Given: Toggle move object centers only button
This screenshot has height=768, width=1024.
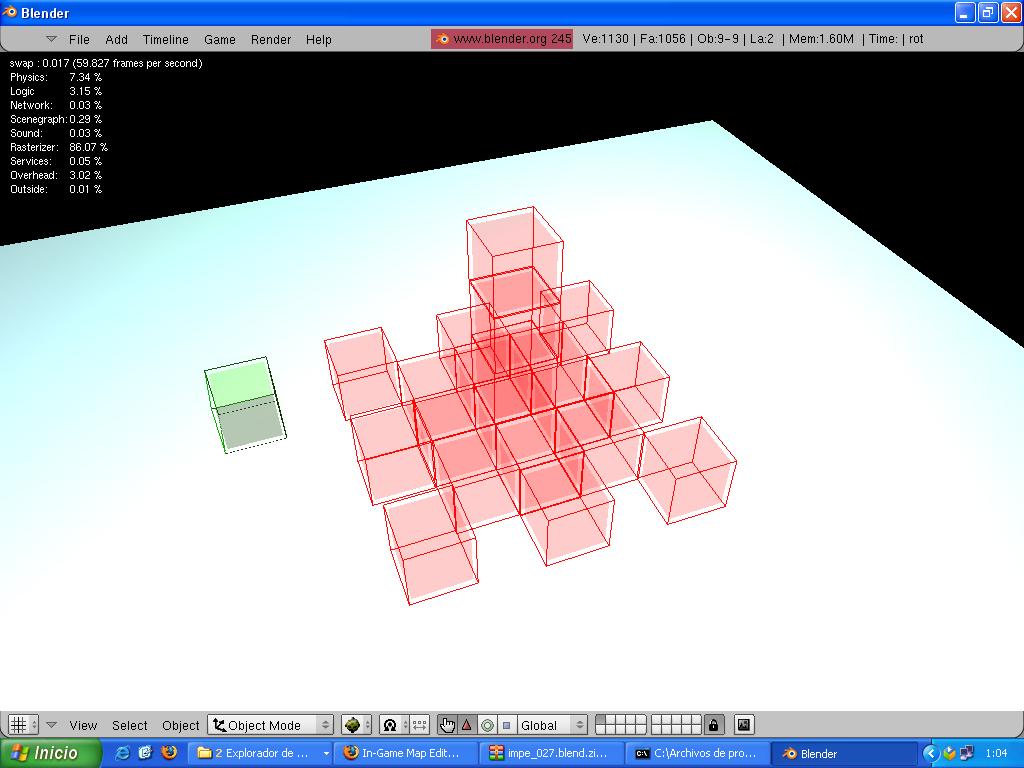Looking at the screenshot, I should 419,725.
